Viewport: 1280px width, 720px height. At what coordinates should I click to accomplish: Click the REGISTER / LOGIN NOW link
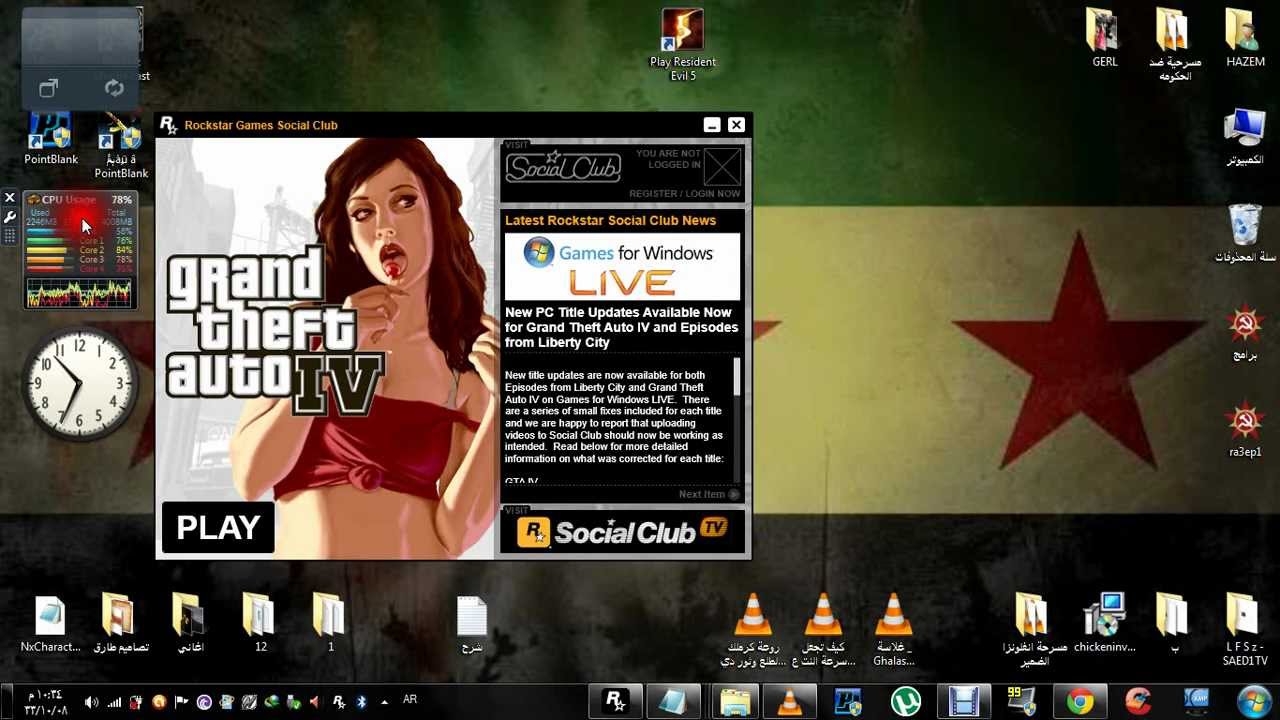point(684,194)
